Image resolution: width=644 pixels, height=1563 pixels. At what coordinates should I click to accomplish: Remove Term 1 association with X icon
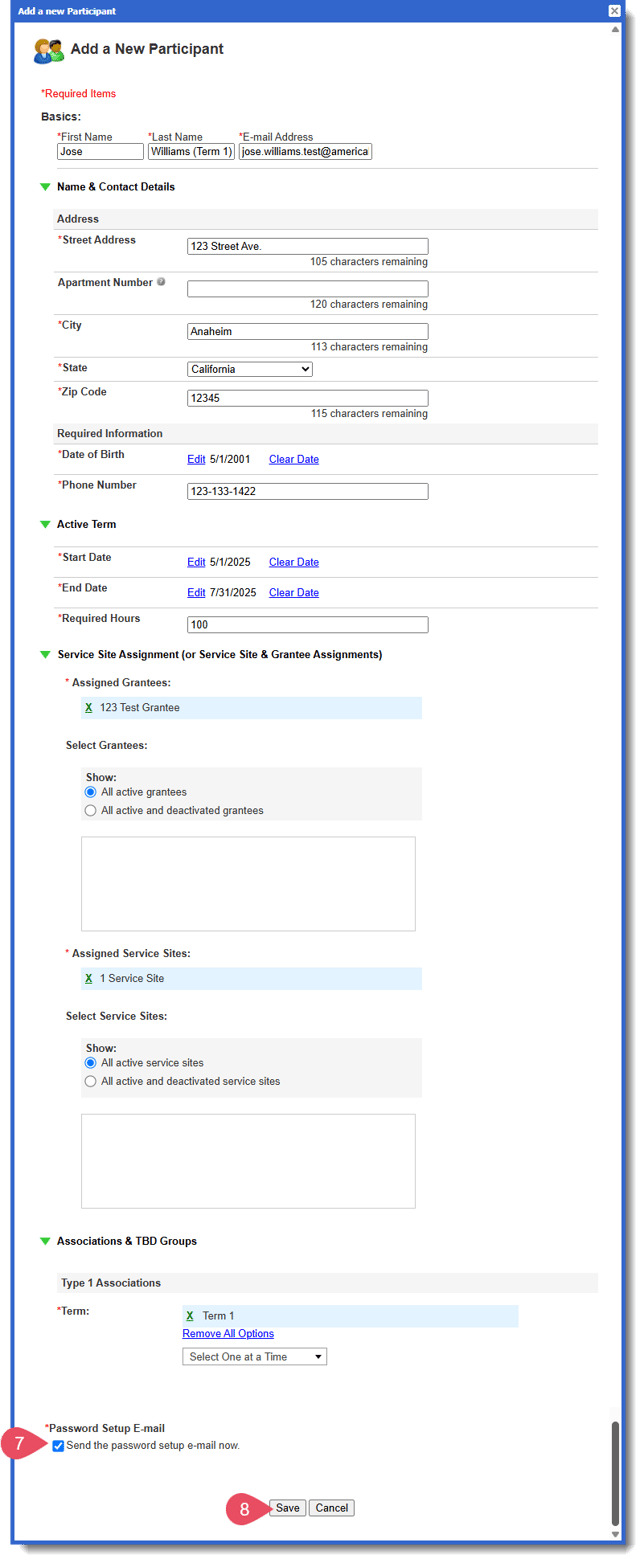click(x=190, y=1315)
